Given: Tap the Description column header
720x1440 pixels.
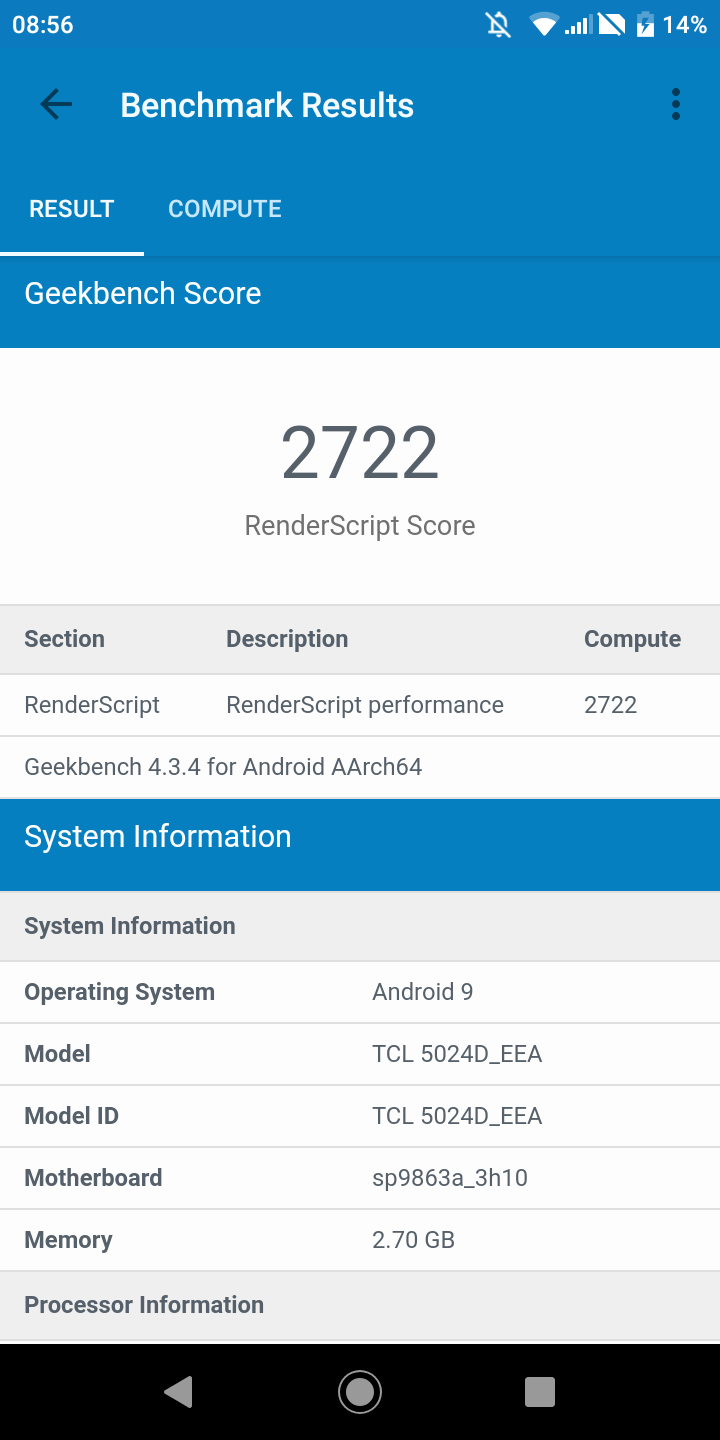Looking at the screenshot, I should pos(287,639).
